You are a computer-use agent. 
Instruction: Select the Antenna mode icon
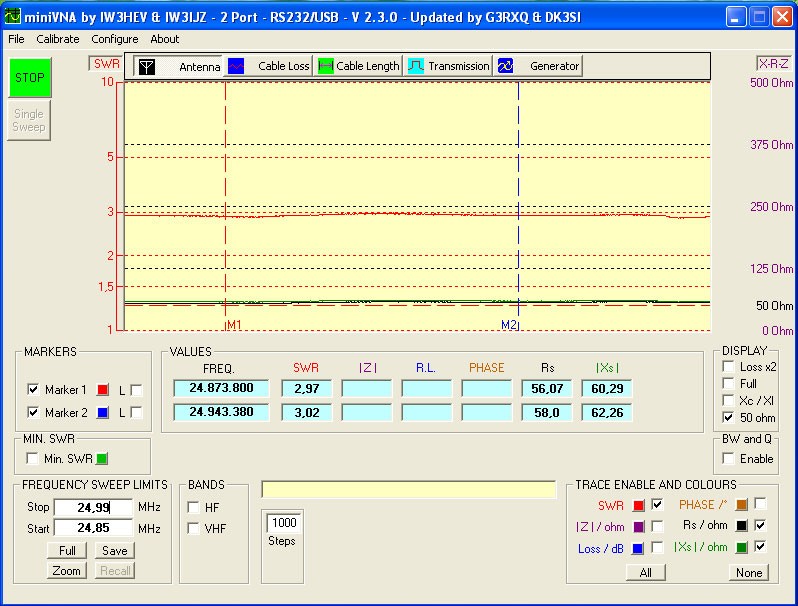(x=147, y=67)
